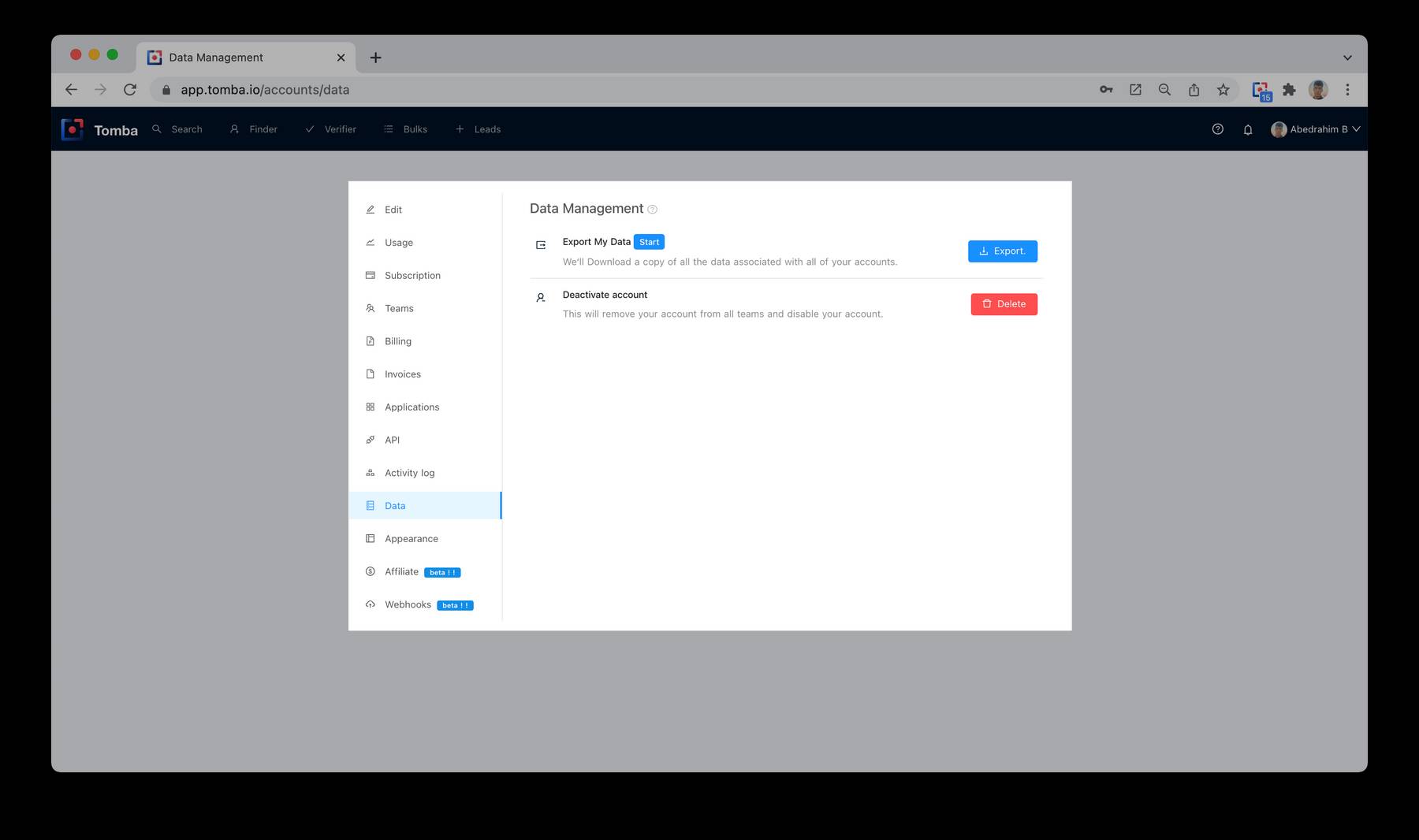Click the Tomba brand name text

tap(116, 130)
